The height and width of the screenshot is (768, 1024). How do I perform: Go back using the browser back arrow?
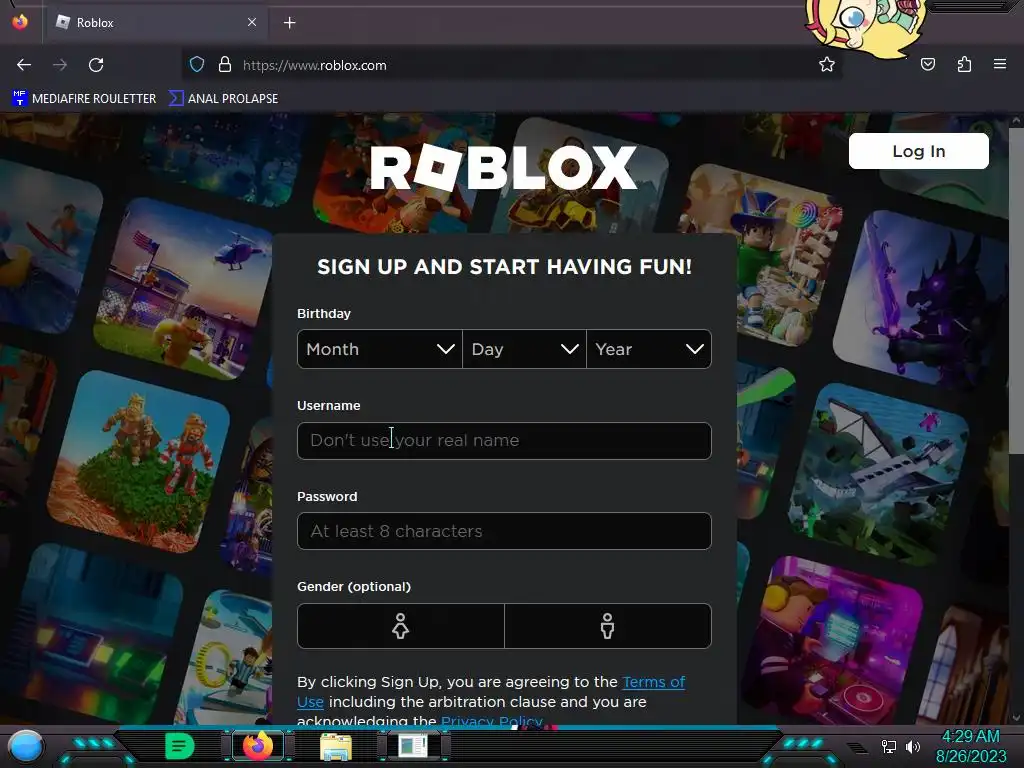pyautogui.click(x=24, y=65)
